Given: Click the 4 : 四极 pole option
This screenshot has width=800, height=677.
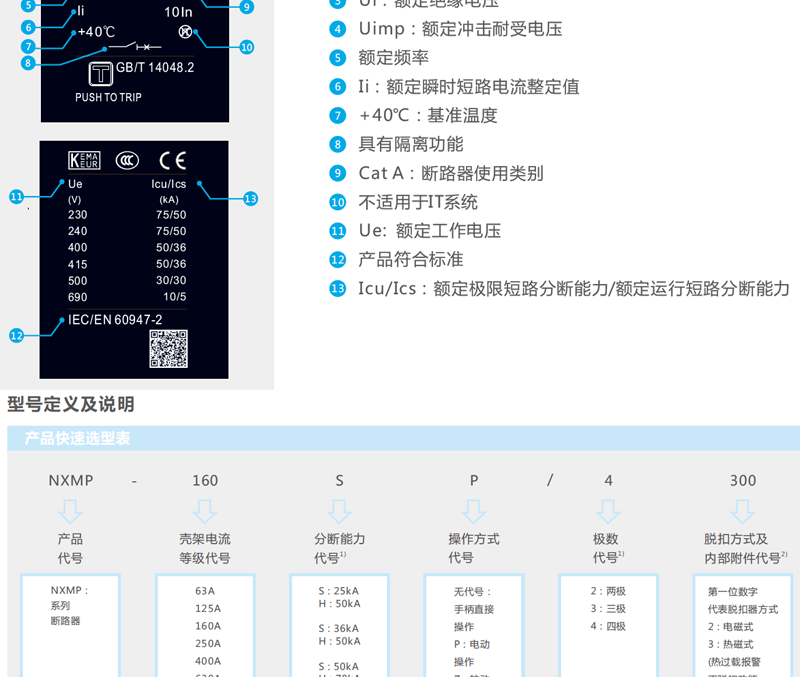Looking at the screenshot, I should pyautogui.click(x=608, y=626).
